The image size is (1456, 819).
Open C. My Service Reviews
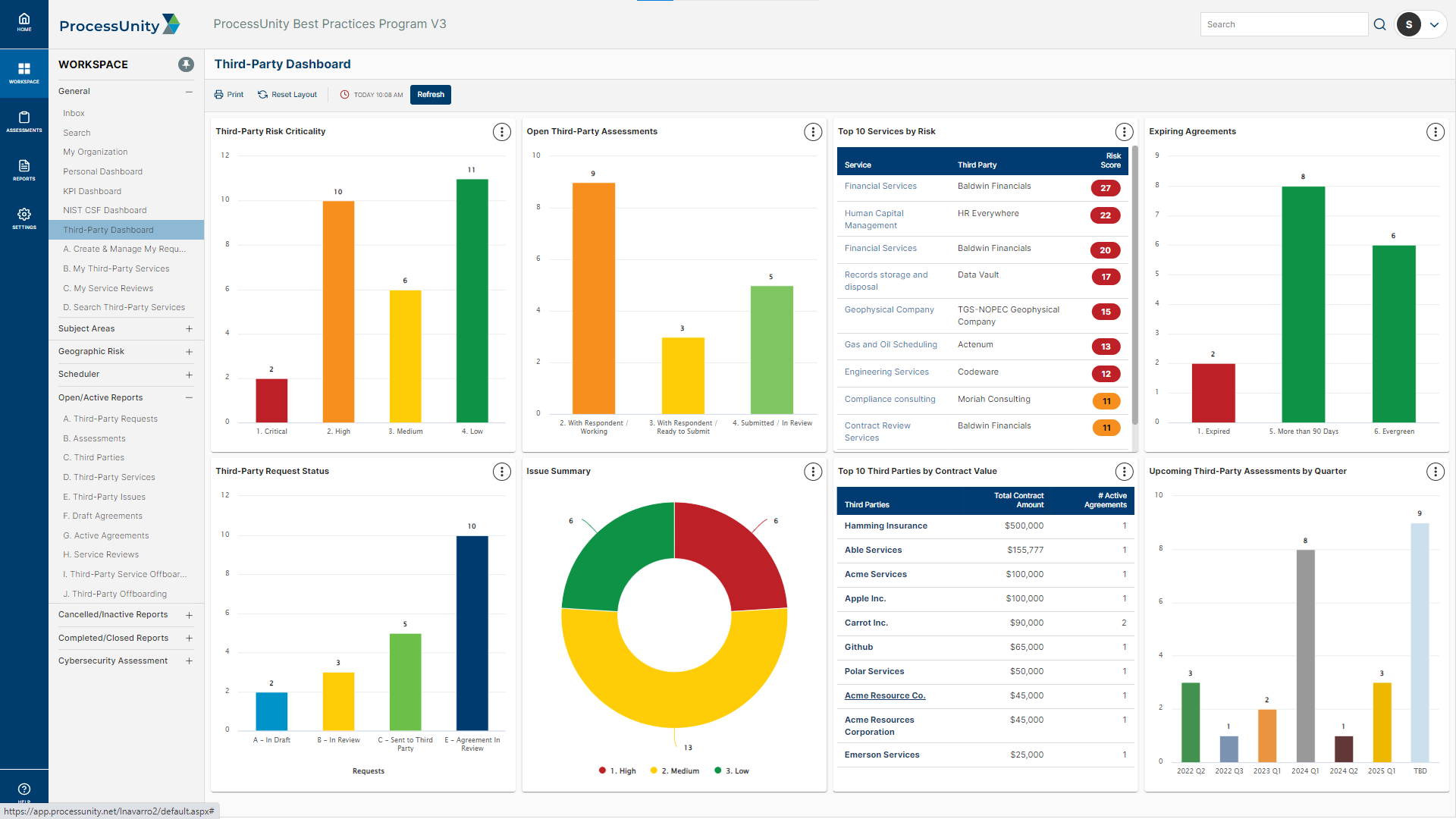point(108,288)
